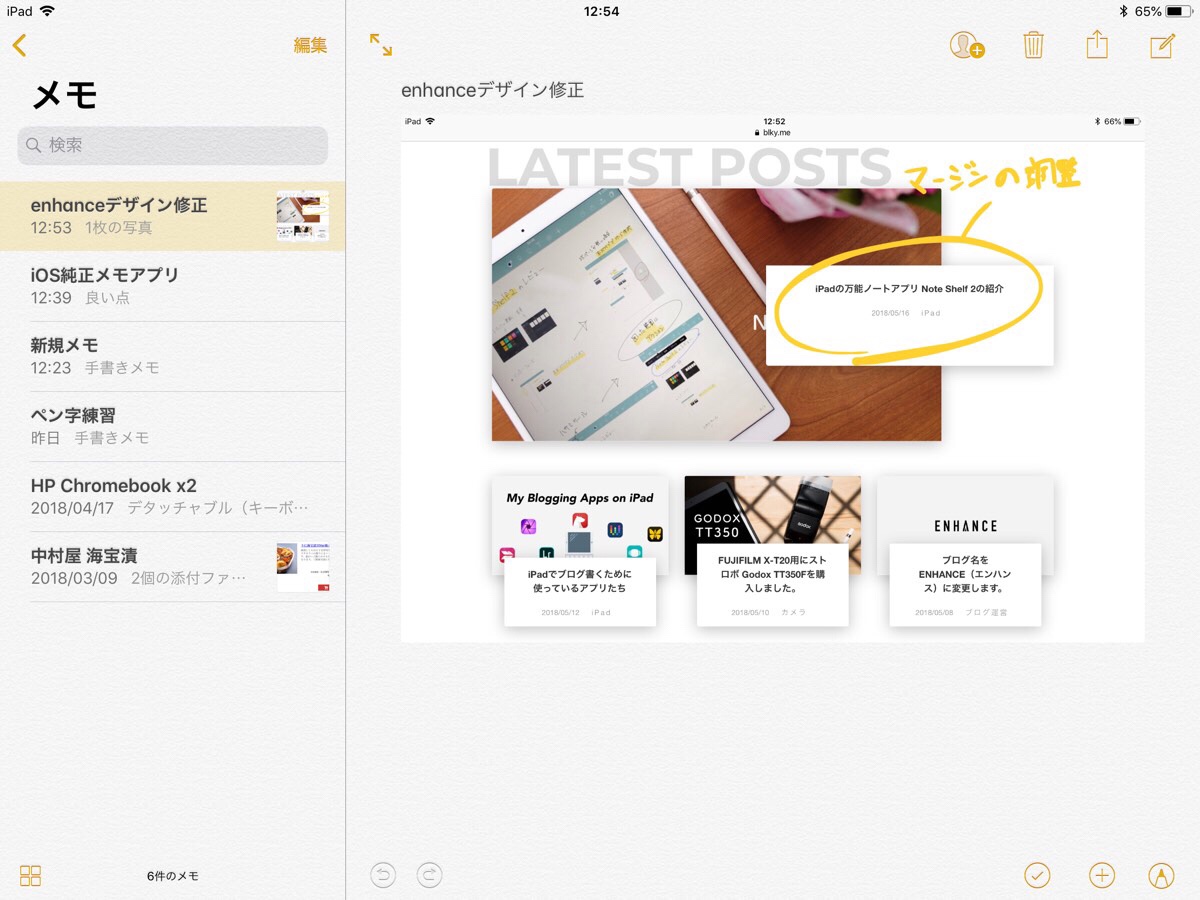Redo the last action
Screen dimensions: 1200x900
pyautogui.click(x=429, y=875)
